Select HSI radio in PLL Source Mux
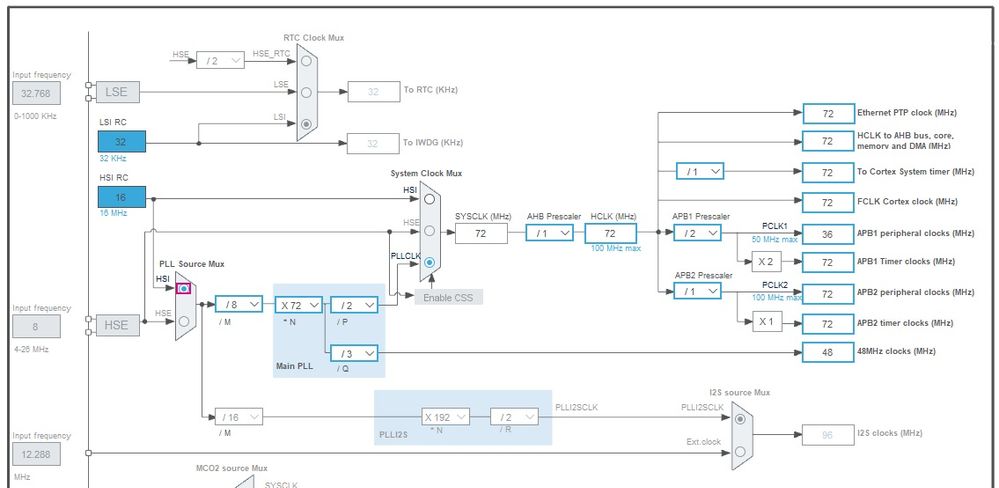This screenshot has width=999, height=488. 183,289
